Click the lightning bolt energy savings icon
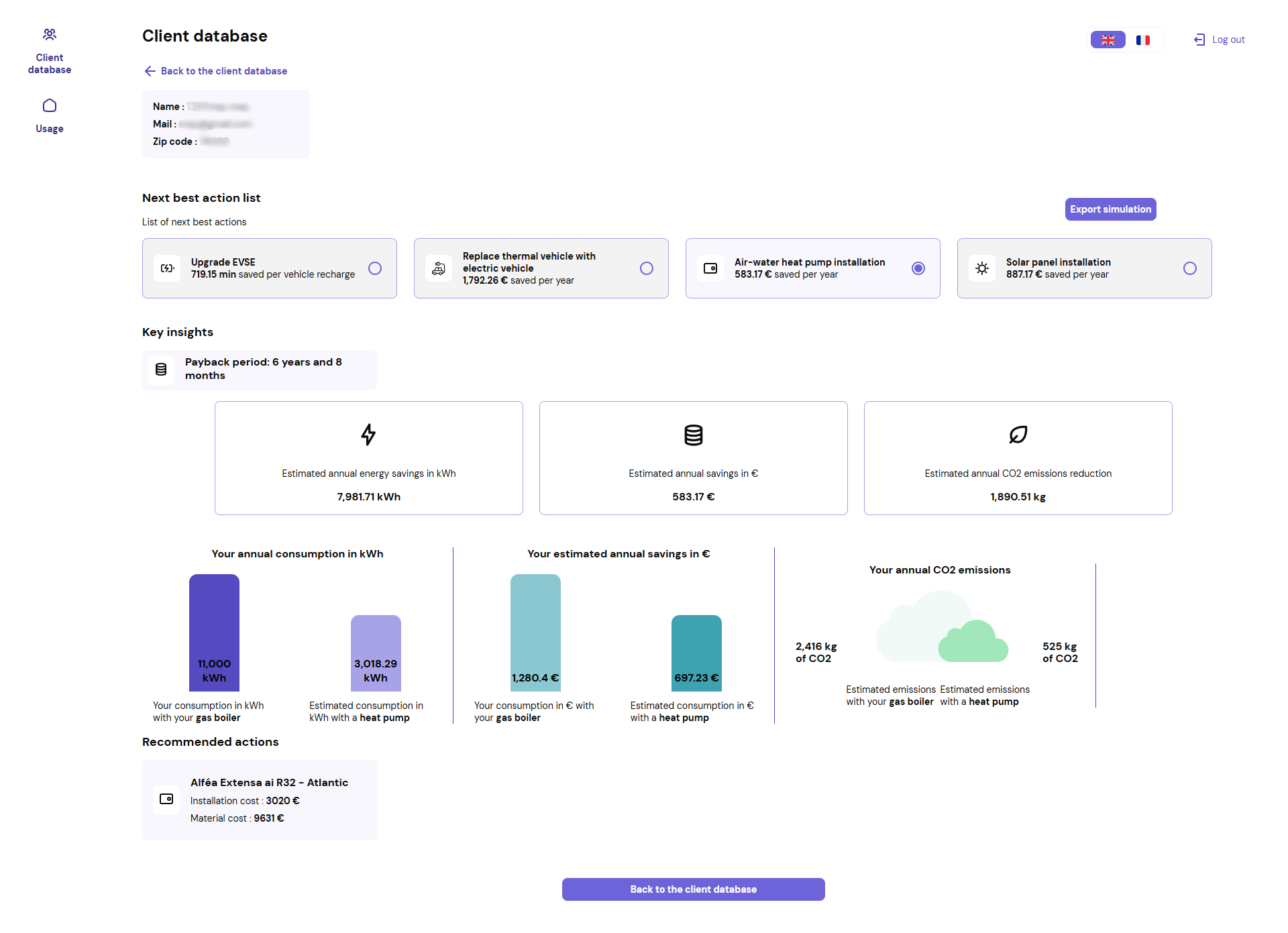 368,435
